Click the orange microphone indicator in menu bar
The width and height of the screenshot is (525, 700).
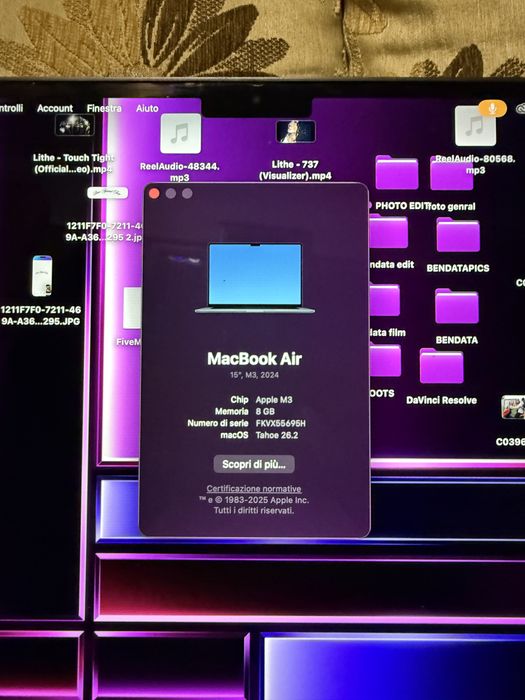[492, 108]
